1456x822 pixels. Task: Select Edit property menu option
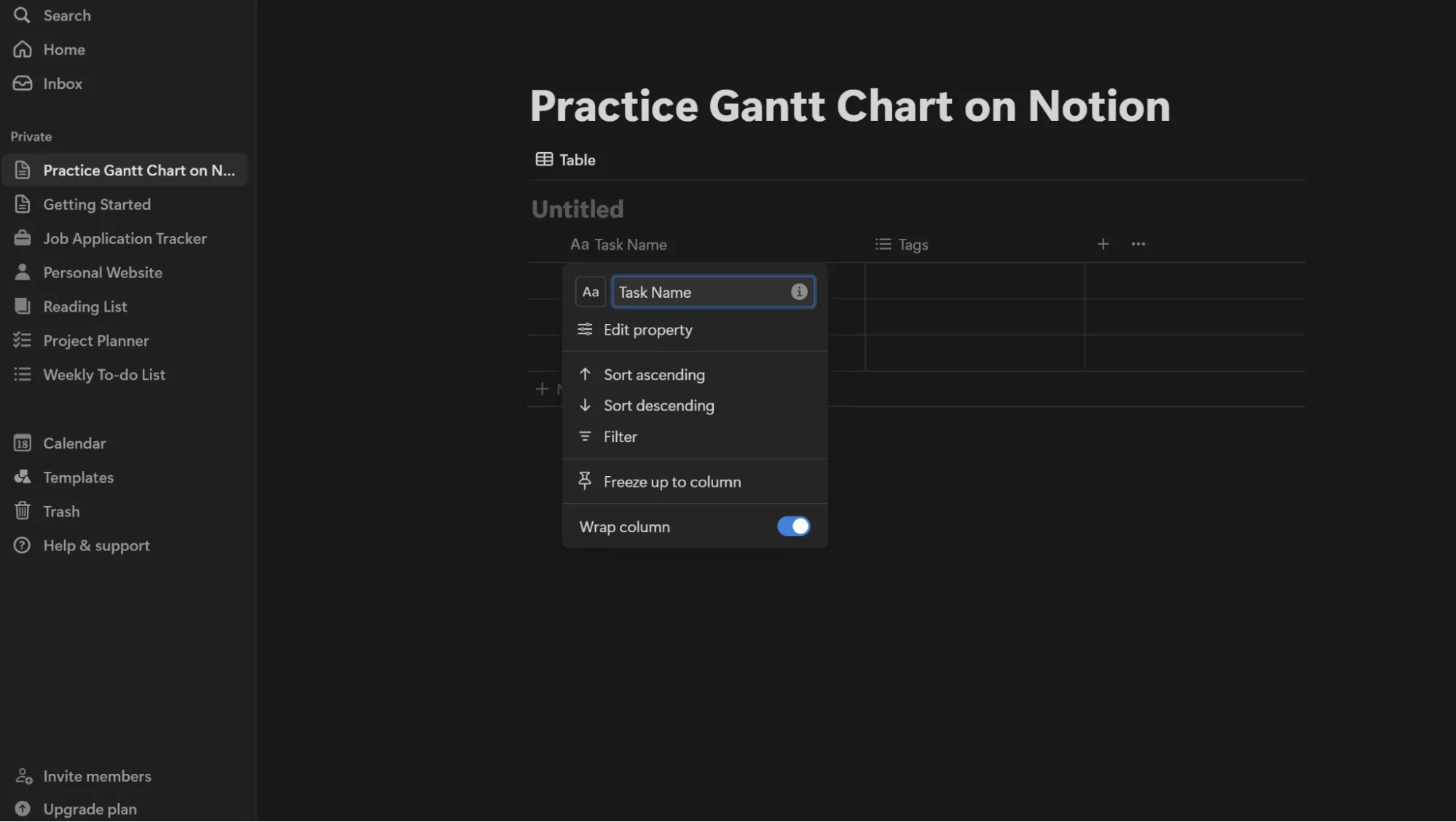point(695,330)
